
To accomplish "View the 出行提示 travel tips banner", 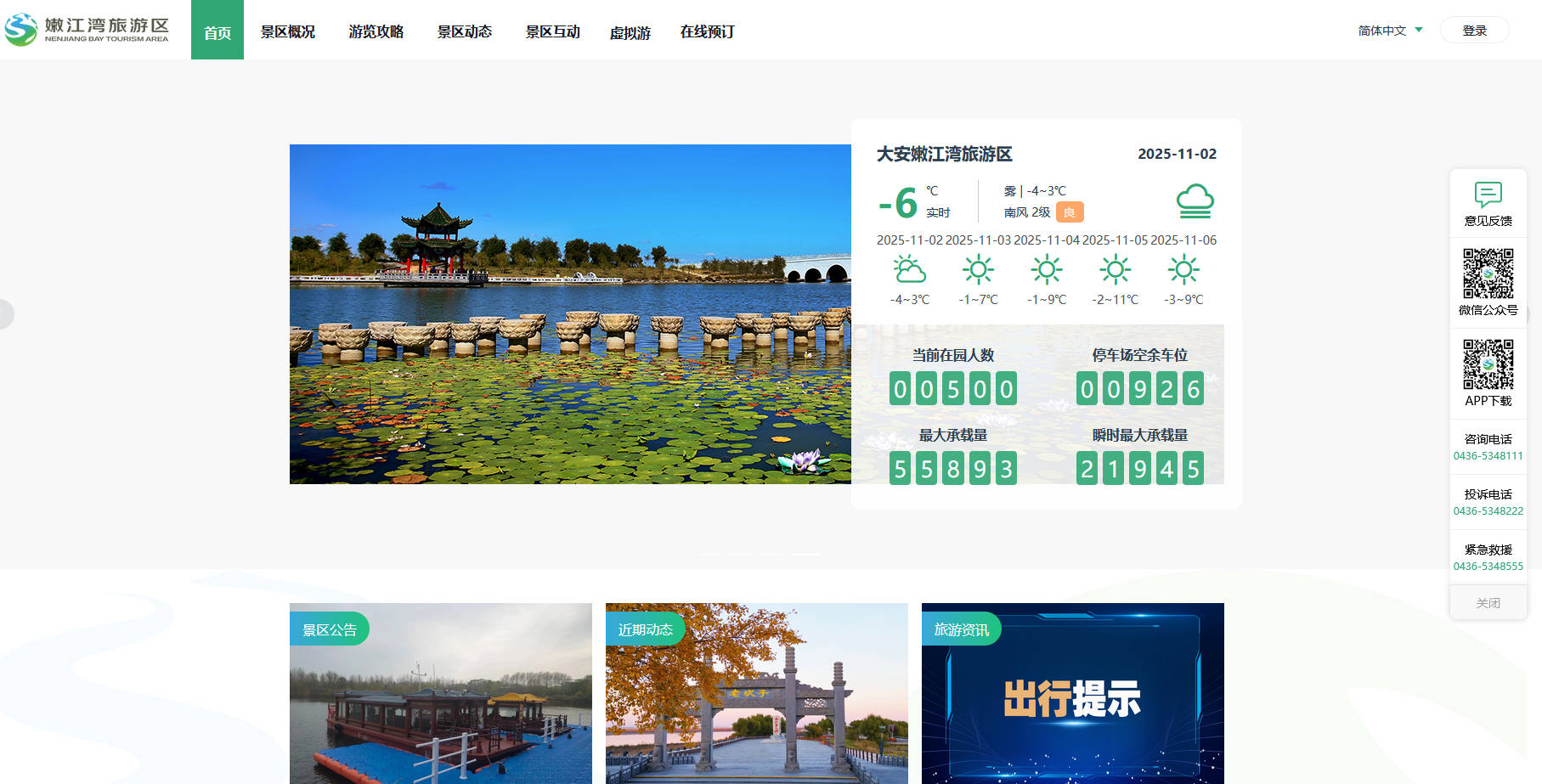I will pos(1072,698).
